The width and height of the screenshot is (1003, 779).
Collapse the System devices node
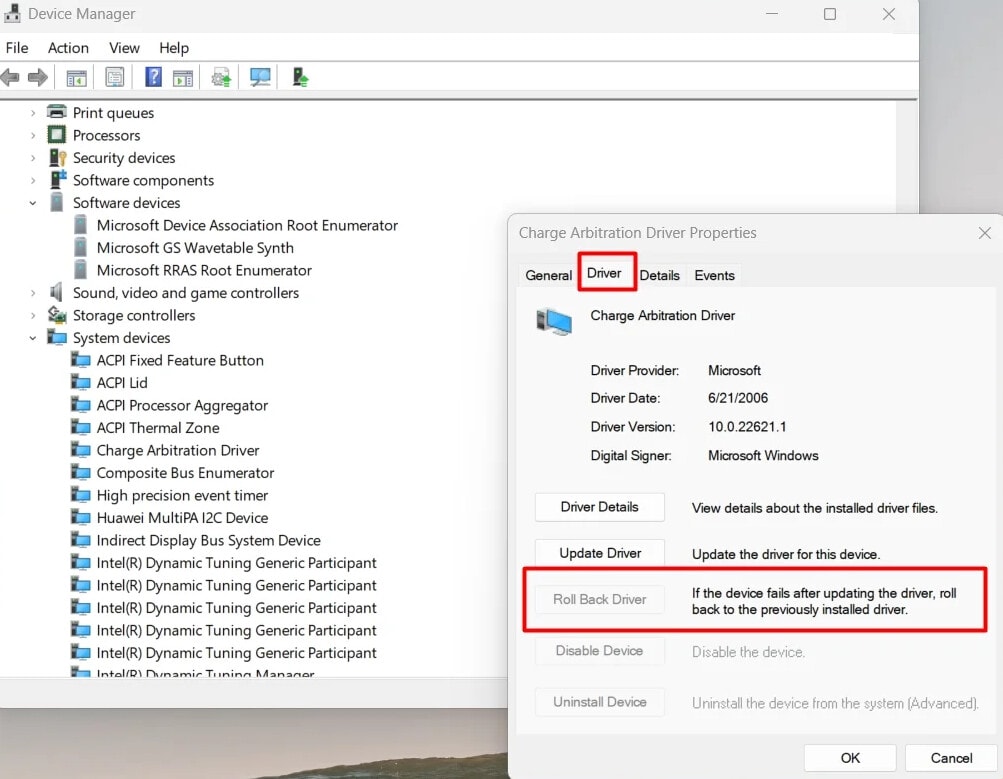(x=33, y=338)
